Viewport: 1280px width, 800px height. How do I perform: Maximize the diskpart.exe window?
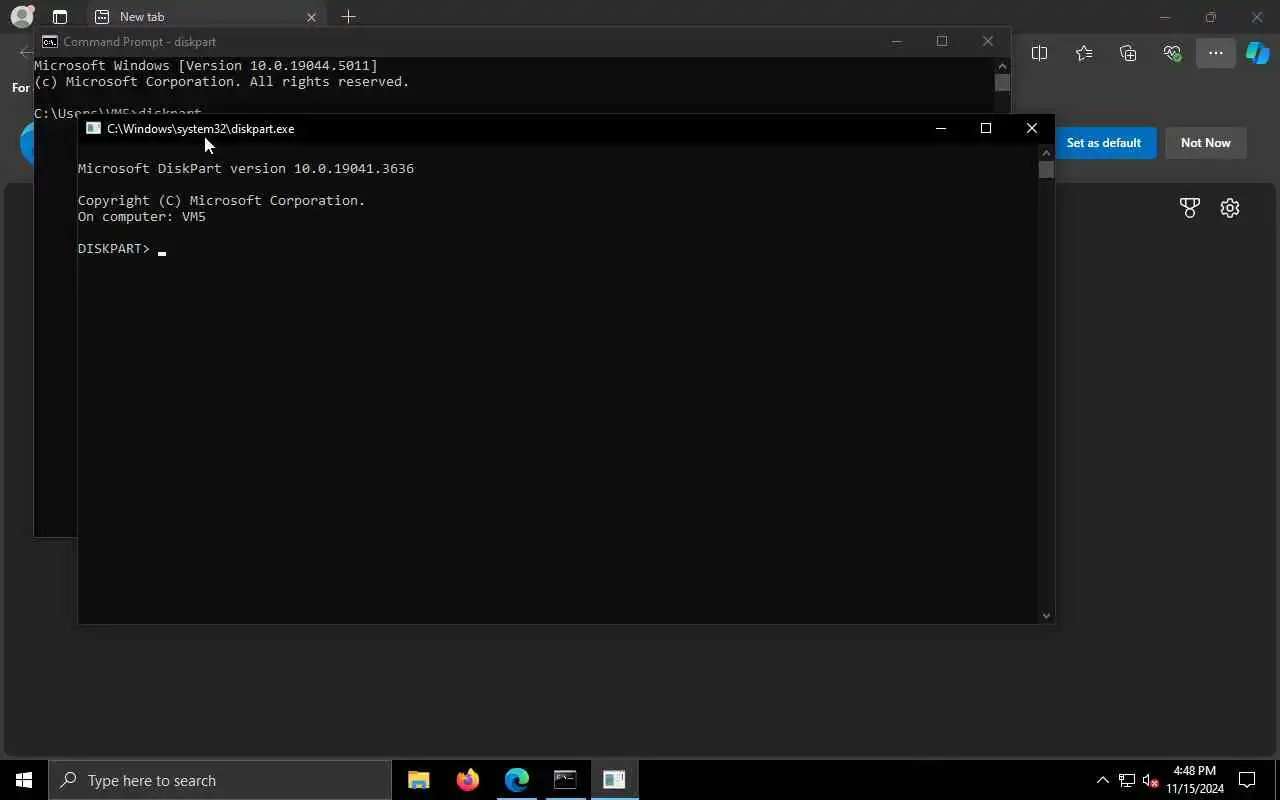(986, 128)
